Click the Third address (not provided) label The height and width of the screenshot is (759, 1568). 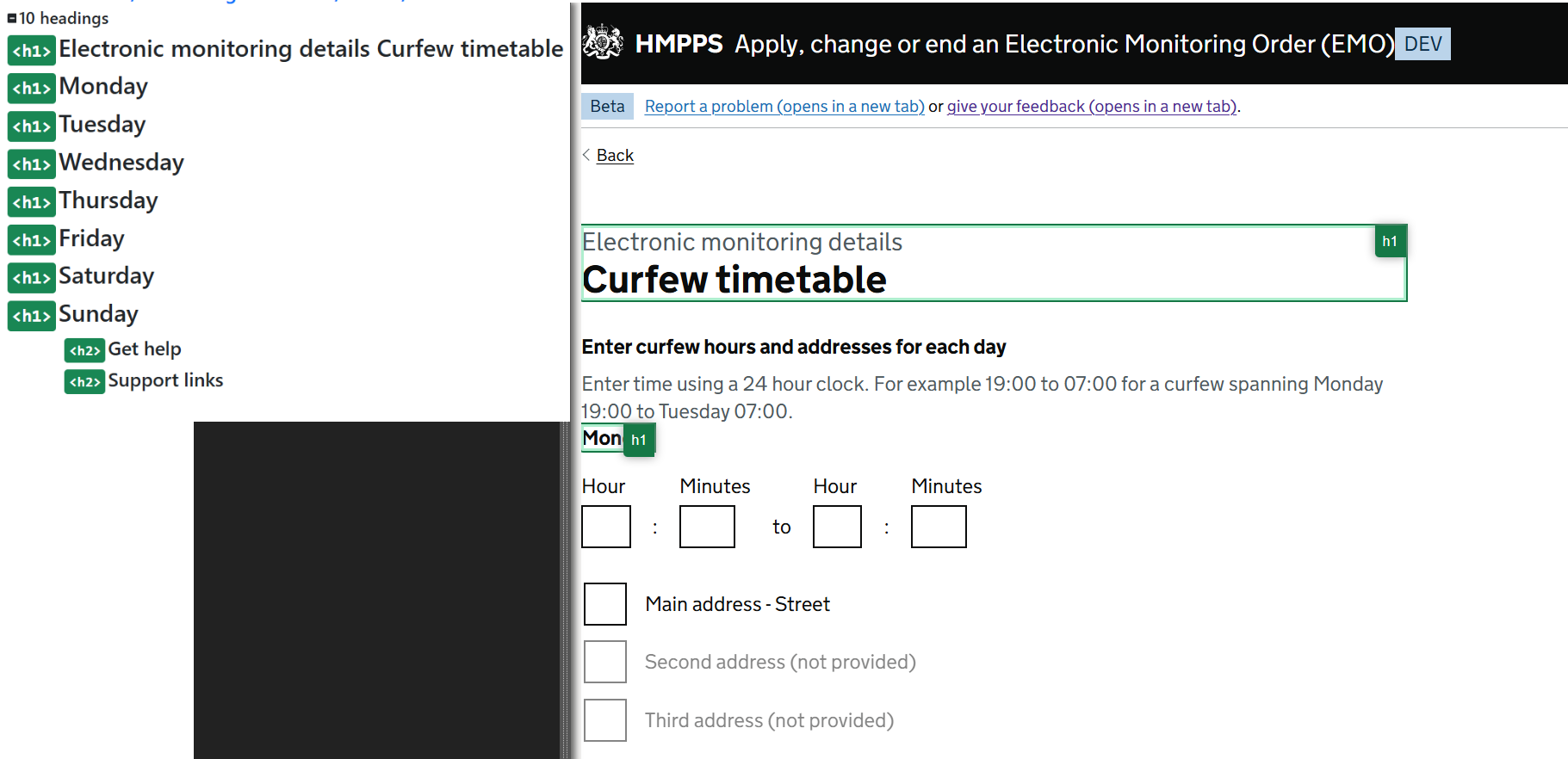[769, 720]
